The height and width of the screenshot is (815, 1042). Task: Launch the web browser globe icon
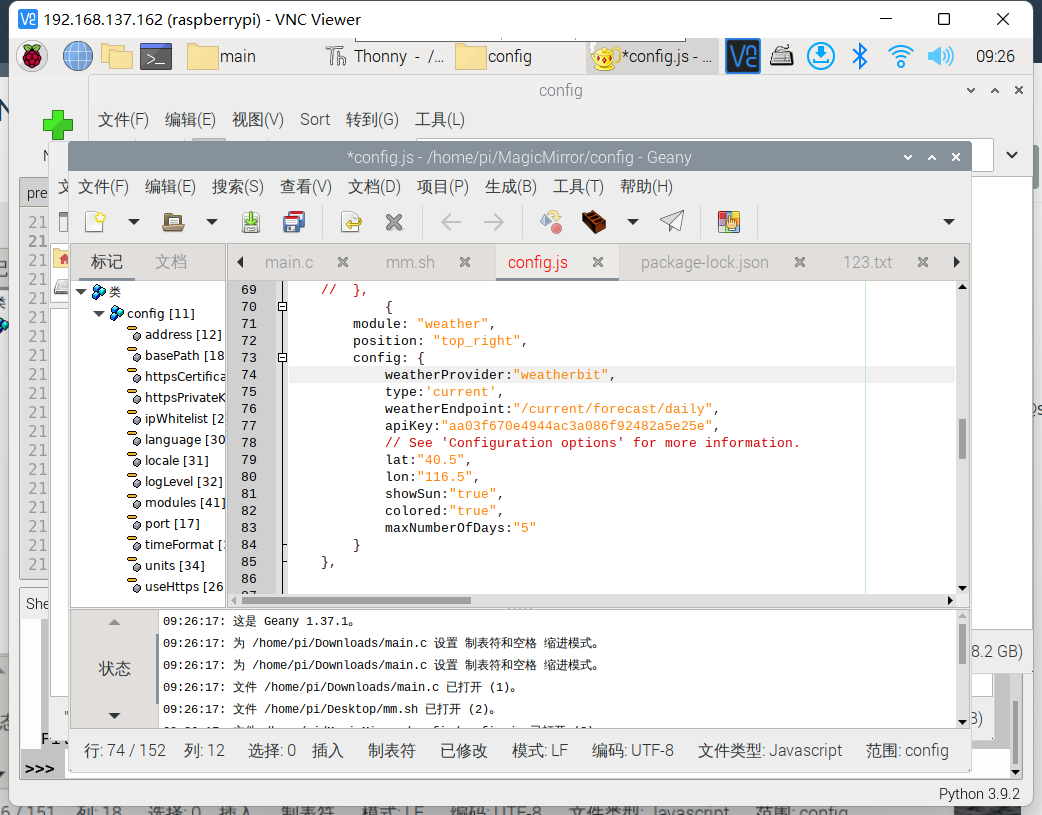click(78, 57)
